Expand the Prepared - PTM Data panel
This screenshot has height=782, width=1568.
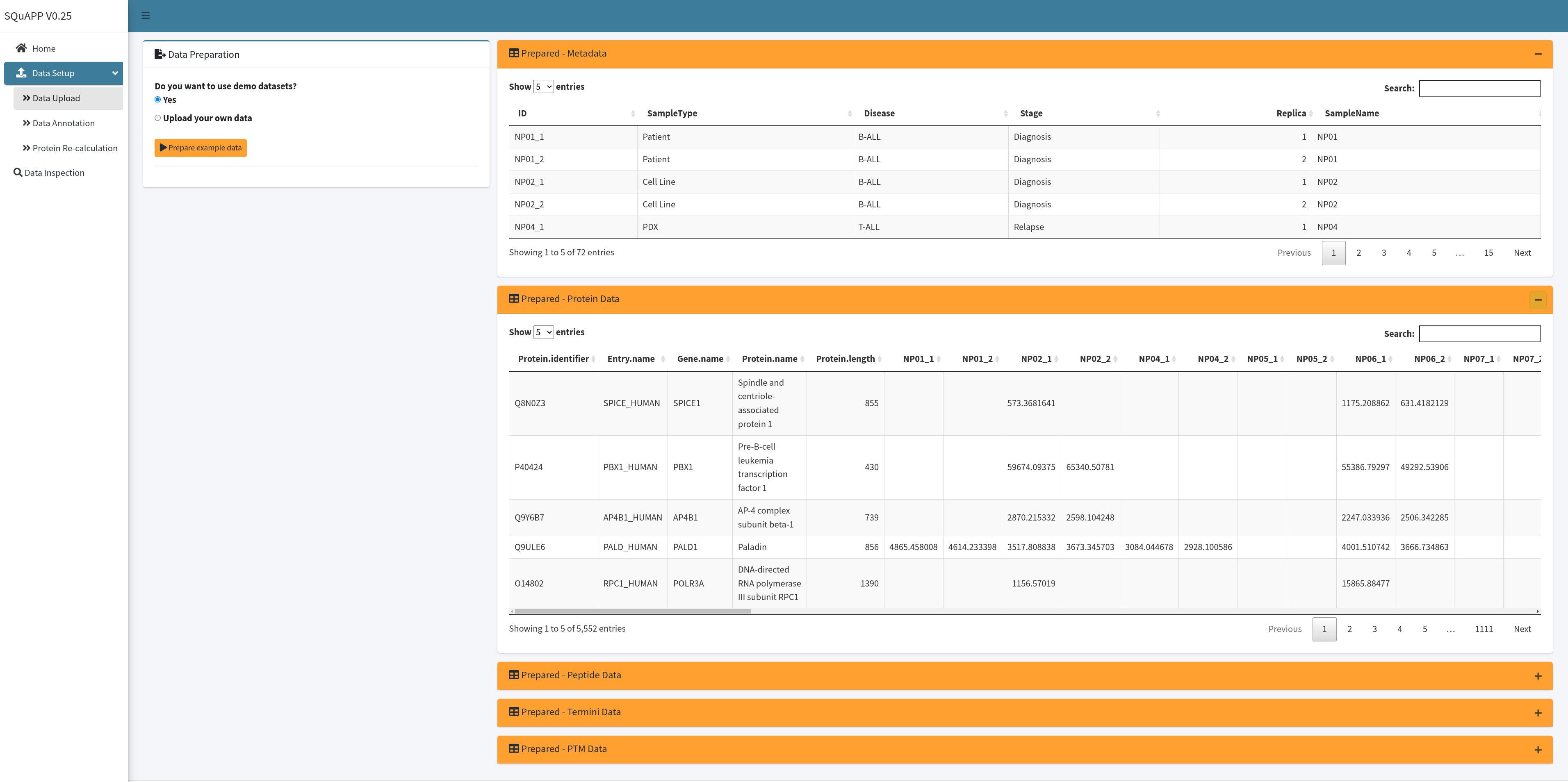(1538, 750)
